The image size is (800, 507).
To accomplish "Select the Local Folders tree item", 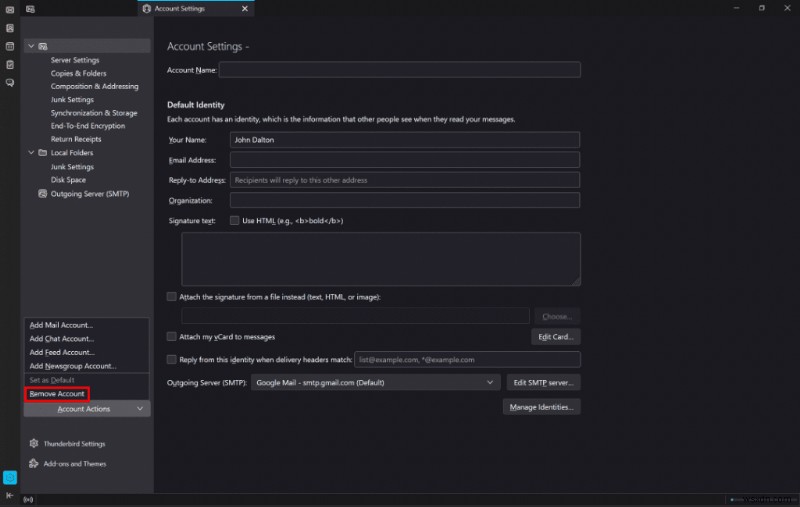I will click(x=72, y=153).
